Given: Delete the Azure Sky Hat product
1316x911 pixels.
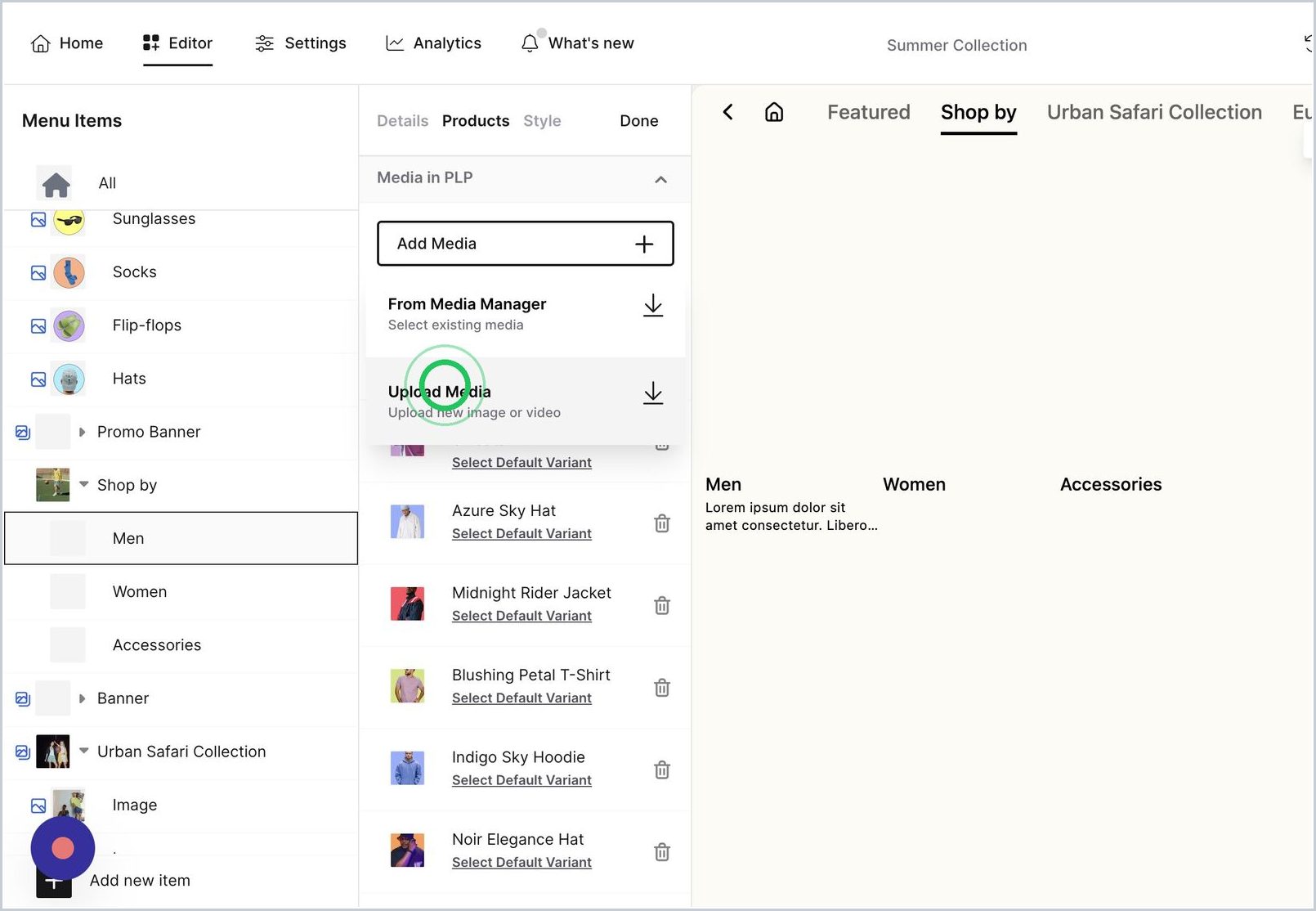Looking at the screenshot, I should [662, 523].
